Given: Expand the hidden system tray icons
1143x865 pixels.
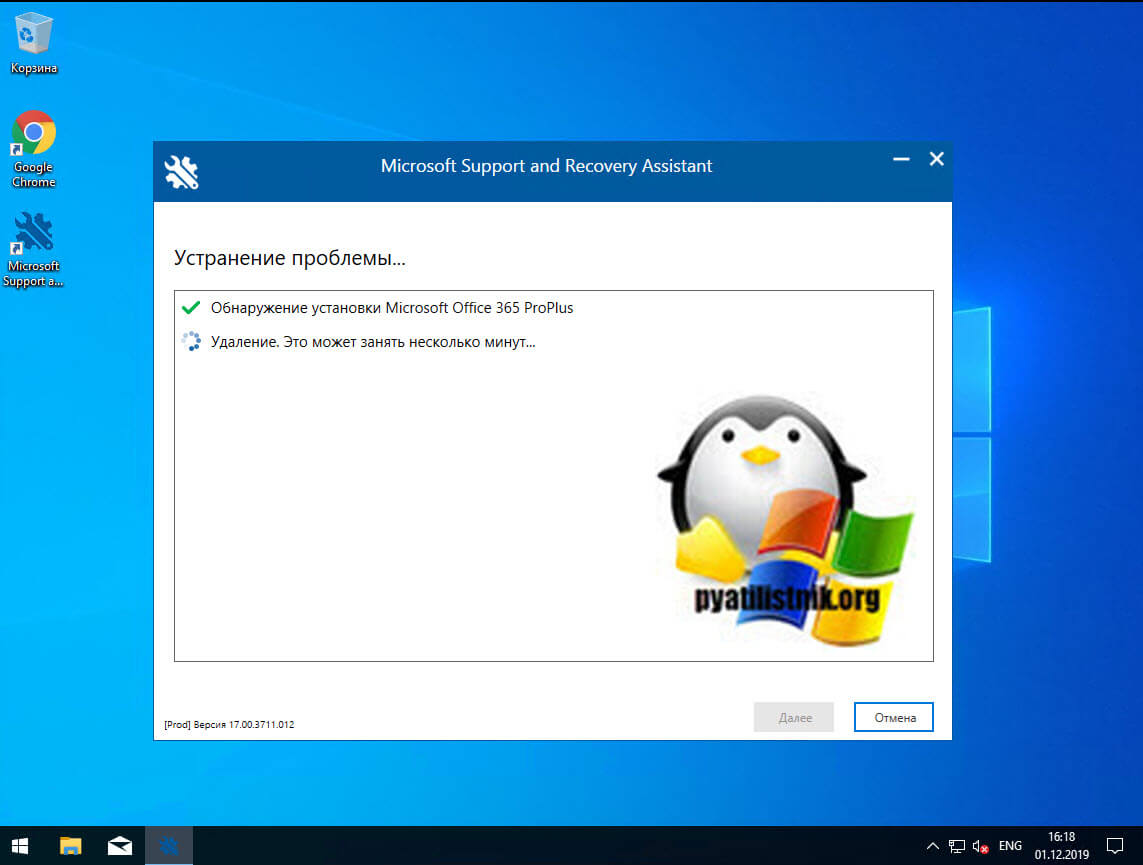Looking at the screenshot, I should pos(933,846).
